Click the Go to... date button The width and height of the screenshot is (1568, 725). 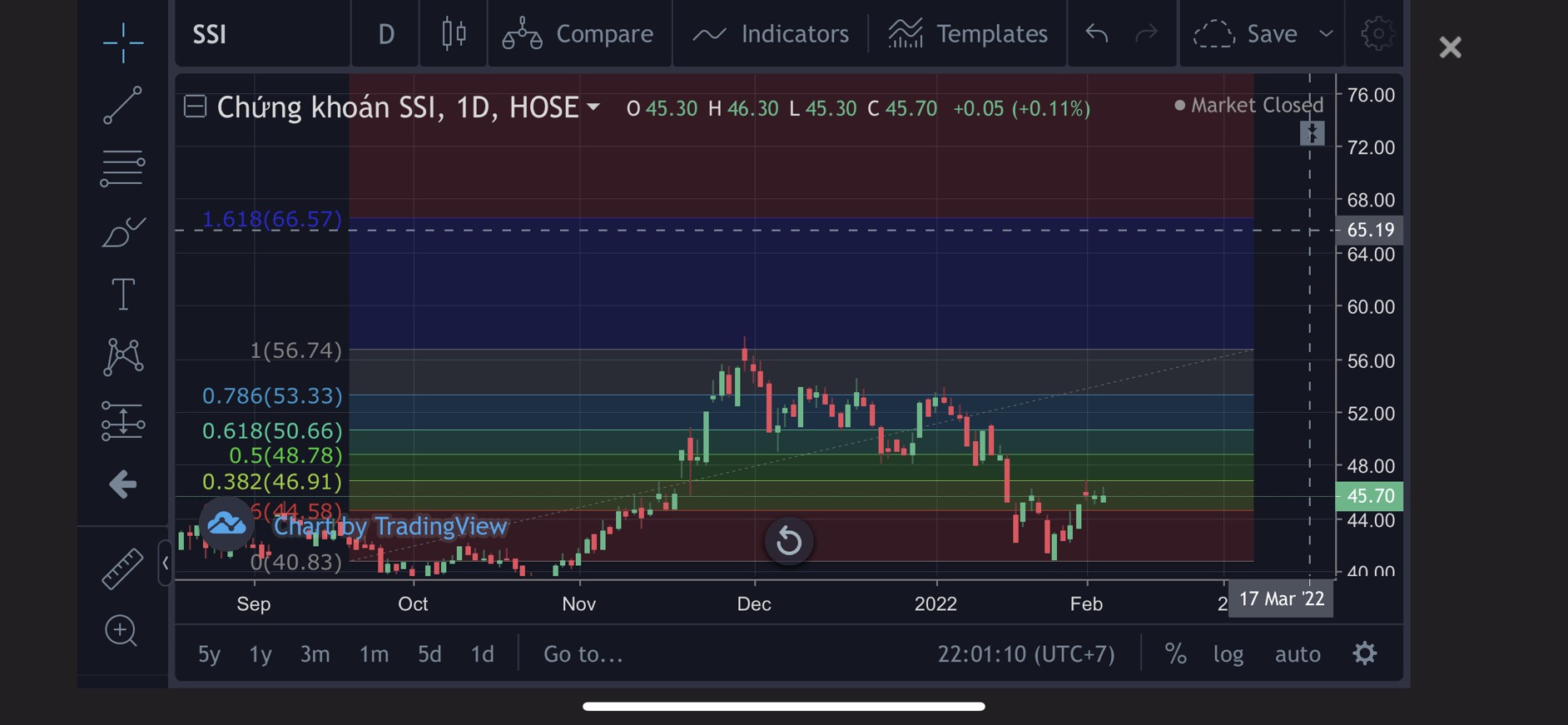pyautogui.click(x=583, y=654)
